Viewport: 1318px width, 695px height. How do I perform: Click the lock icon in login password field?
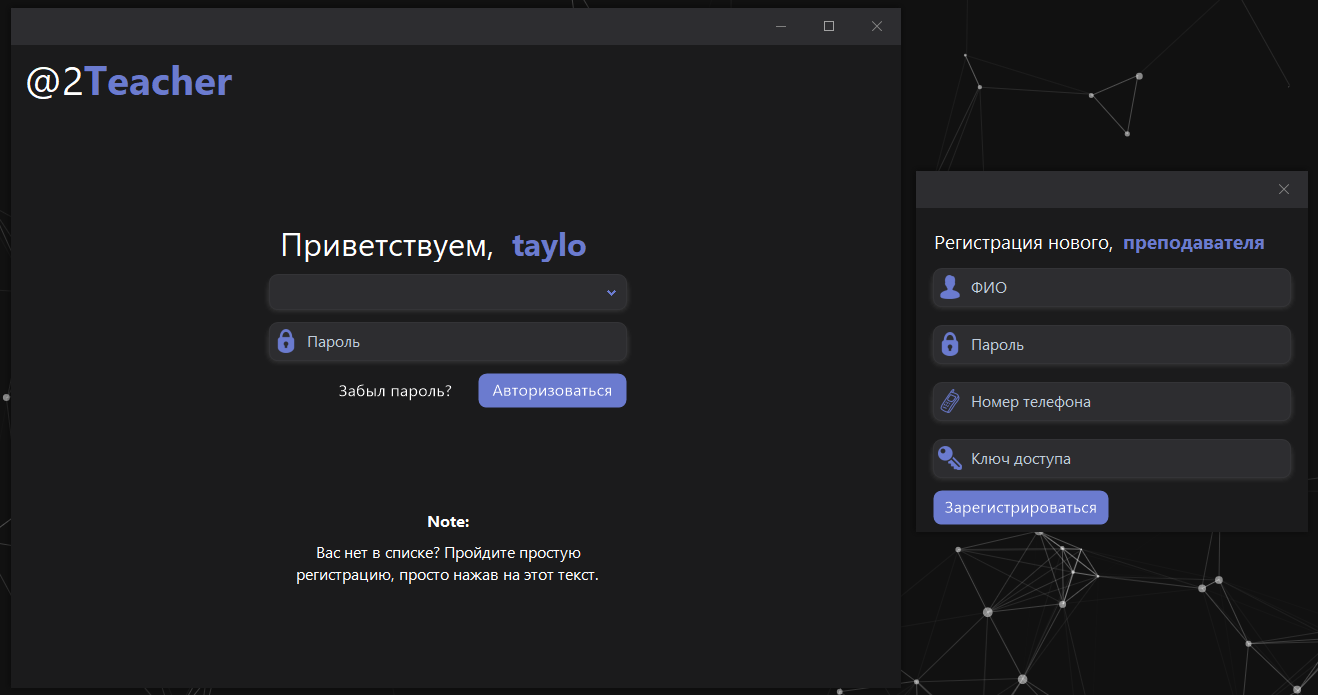(x=286, y=341)
